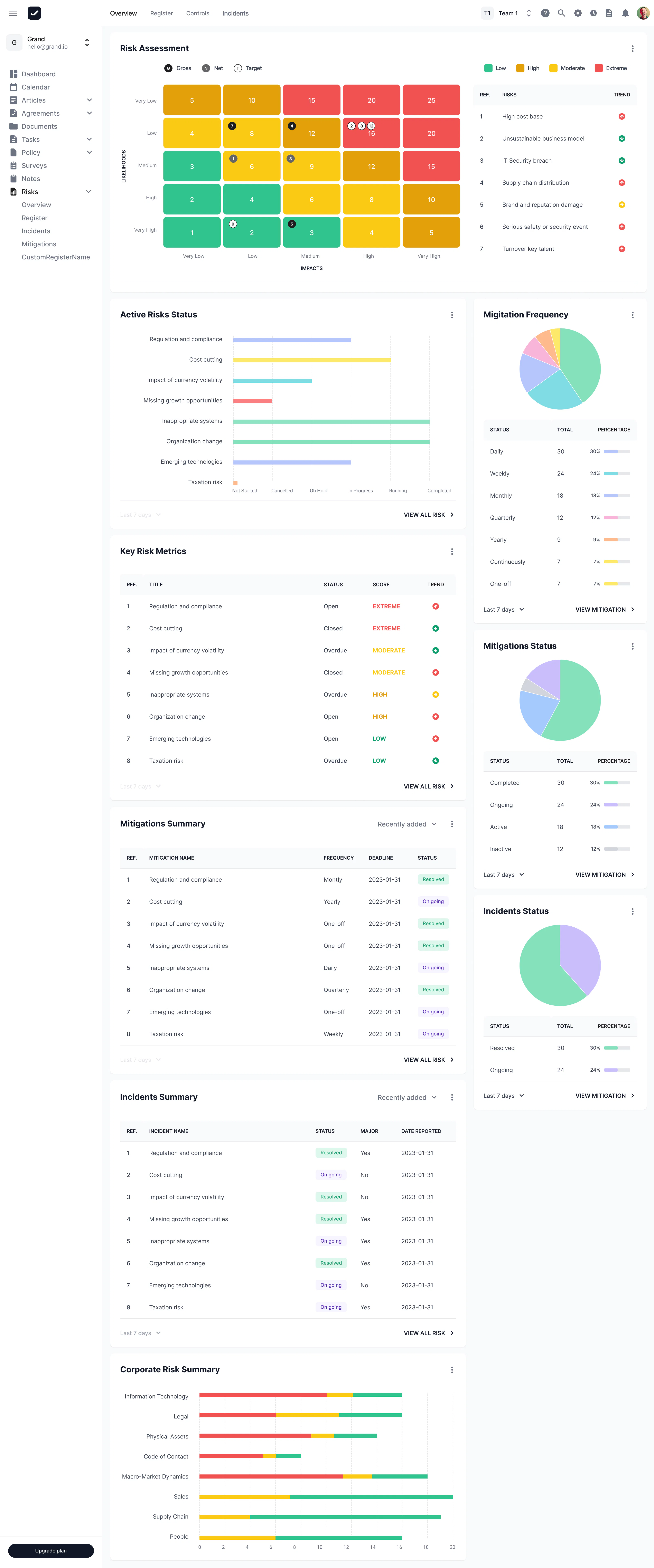Open Incidents Summary kebab menu
The width and height of the screenshot is (654, 1568).
(452, 1098)
